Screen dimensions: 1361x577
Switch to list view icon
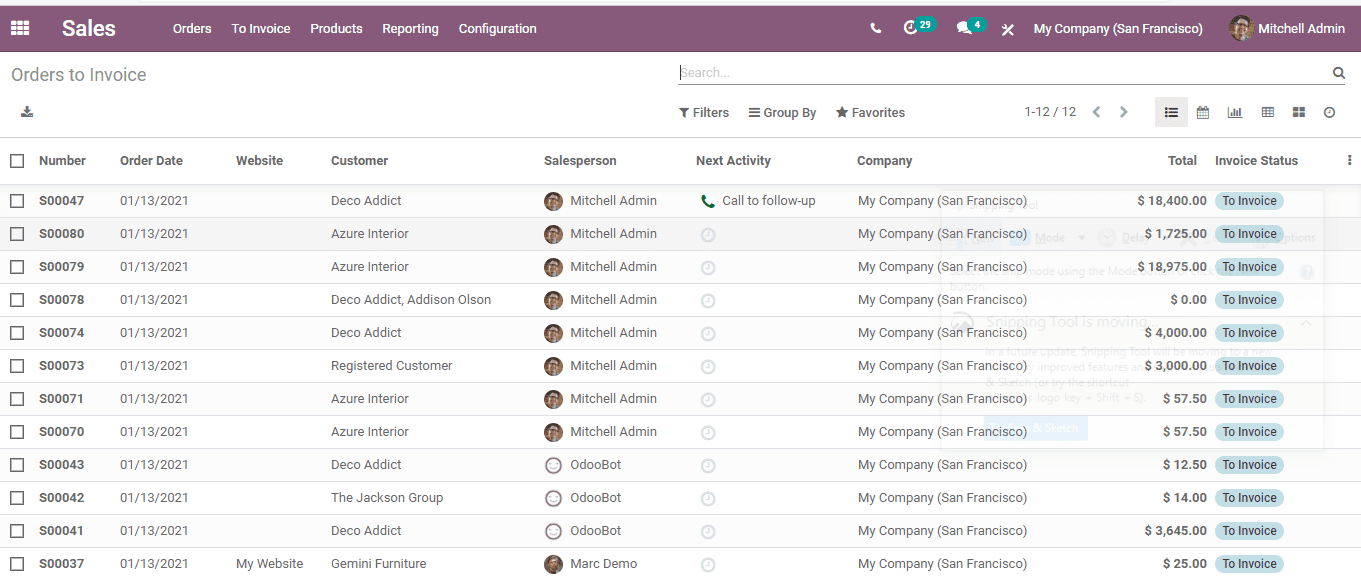pyautogui.click(x=1171, y=112)
